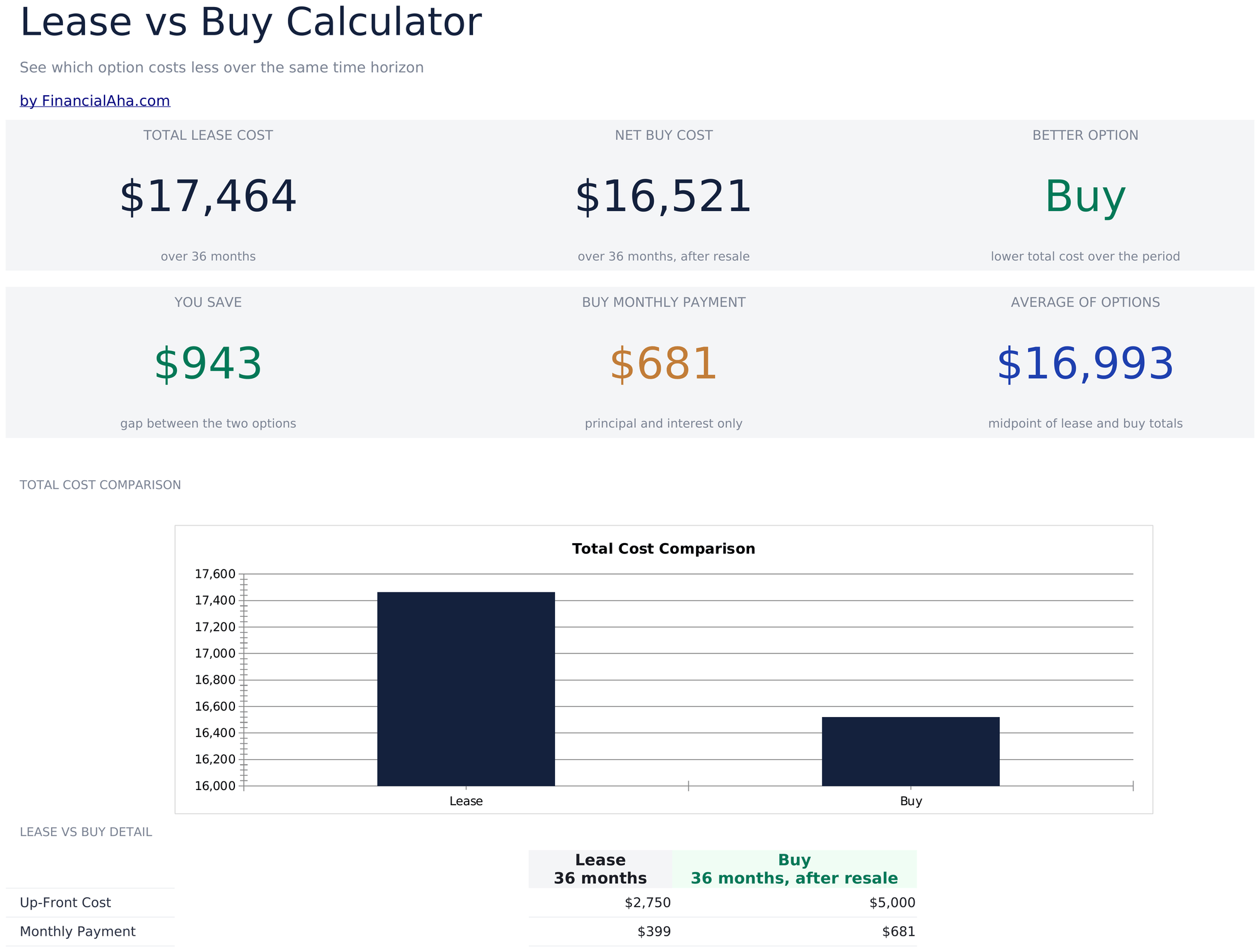Click 'lower total cost over the period'
Image resolution: width=1260 pixels, height=952 pixels.
tap(1085, 256)
